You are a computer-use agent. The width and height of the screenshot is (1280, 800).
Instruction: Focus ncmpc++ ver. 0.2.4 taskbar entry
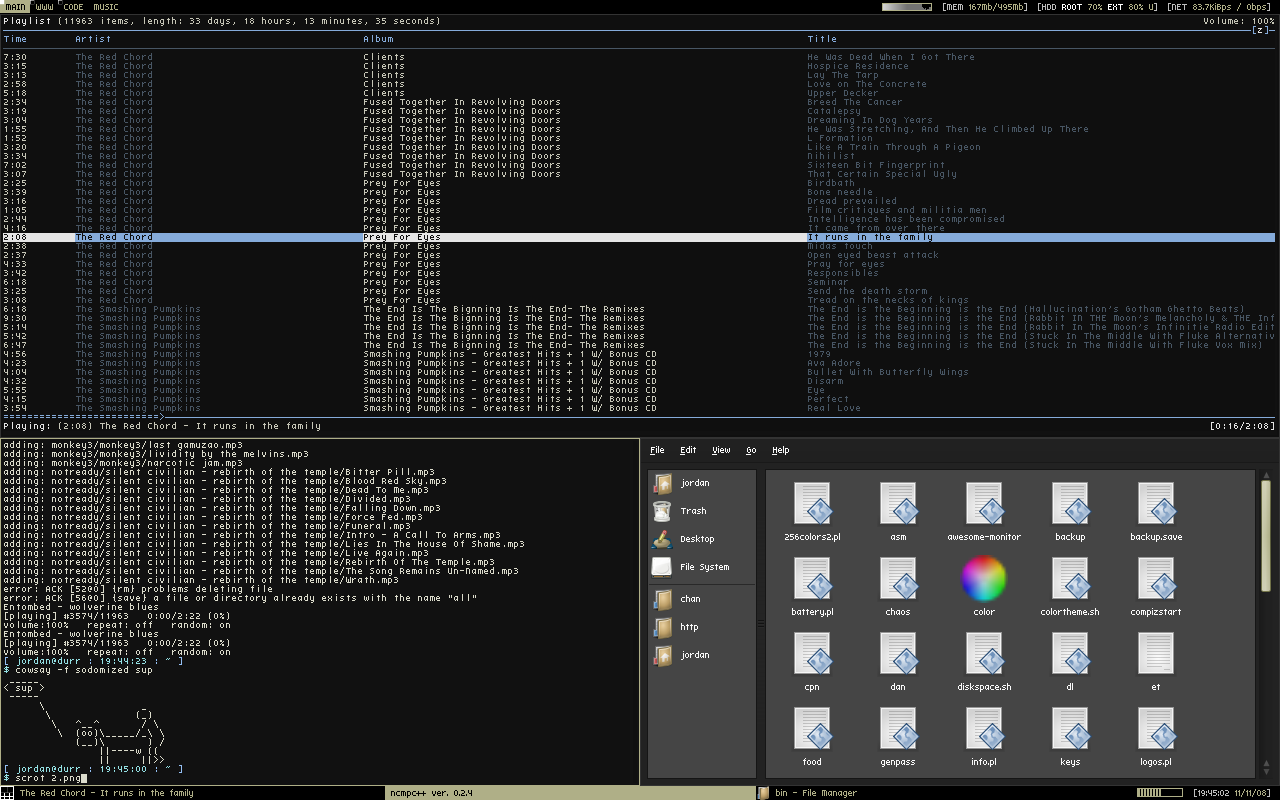431,793
